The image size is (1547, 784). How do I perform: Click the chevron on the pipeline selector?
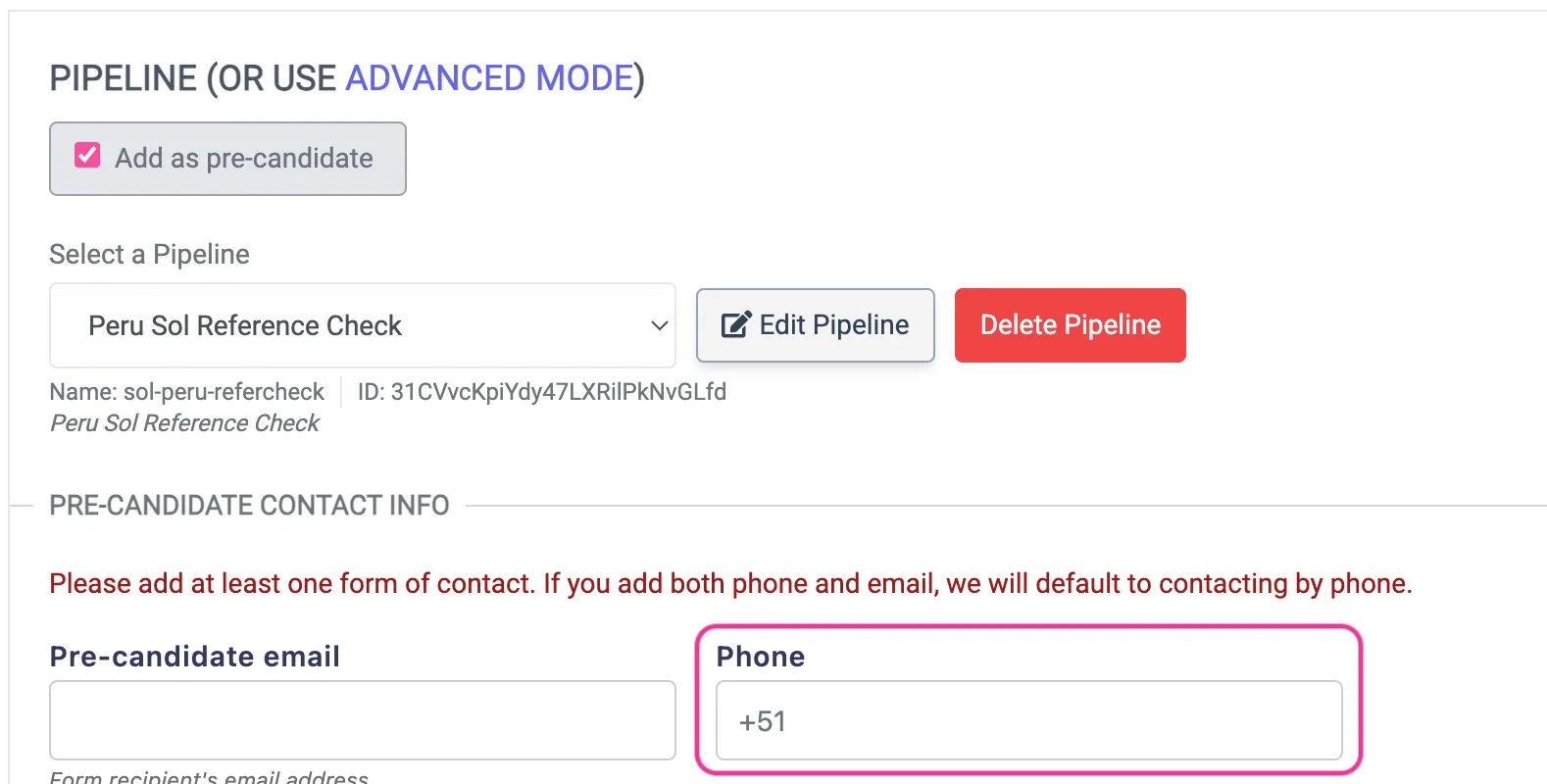click(659, 325)
